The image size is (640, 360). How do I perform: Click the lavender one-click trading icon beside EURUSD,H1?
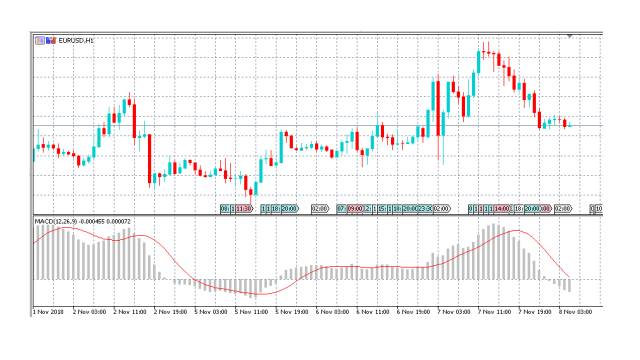(x=40, y=40)
